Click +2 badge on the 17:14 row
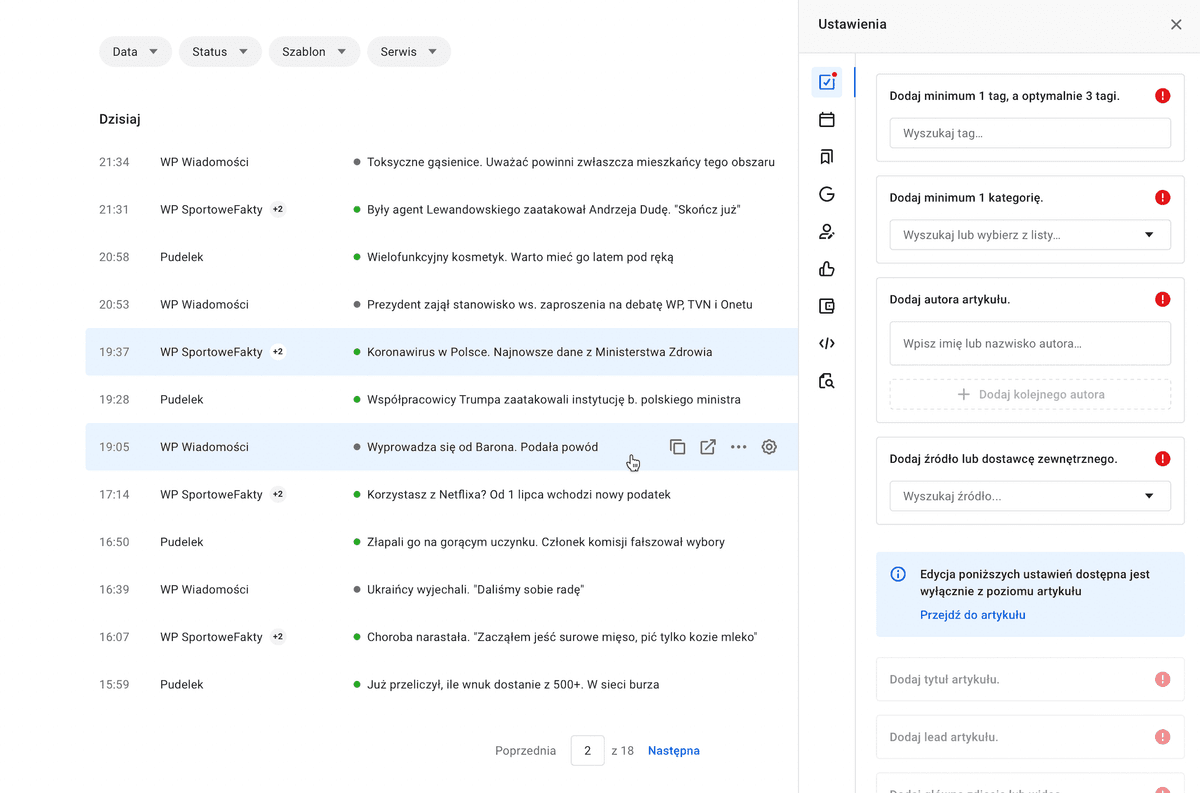The image size is (1200, 793). [278, 494]
